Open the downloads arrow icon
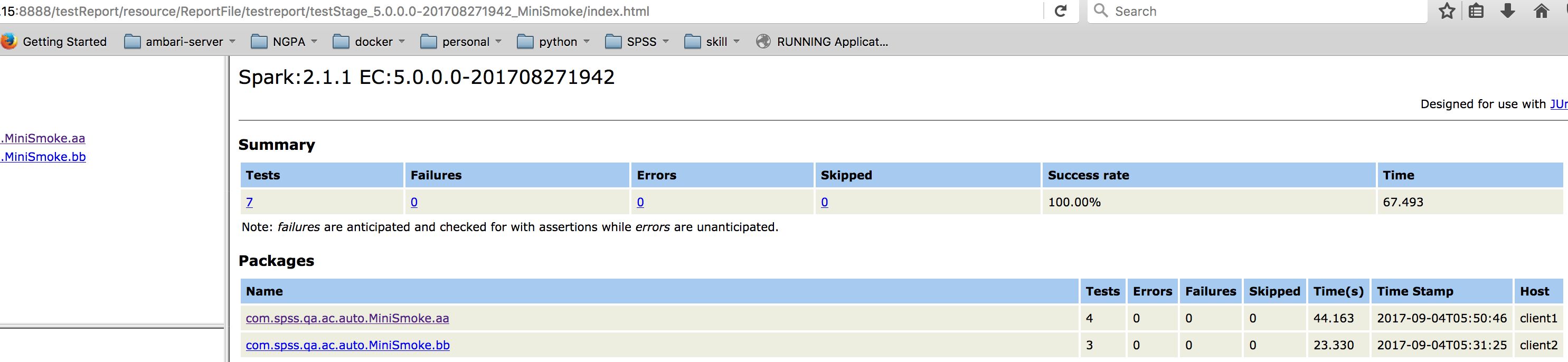This screenshot has width=1568, height=362. pyautogui.click(x=1508, y=11)
